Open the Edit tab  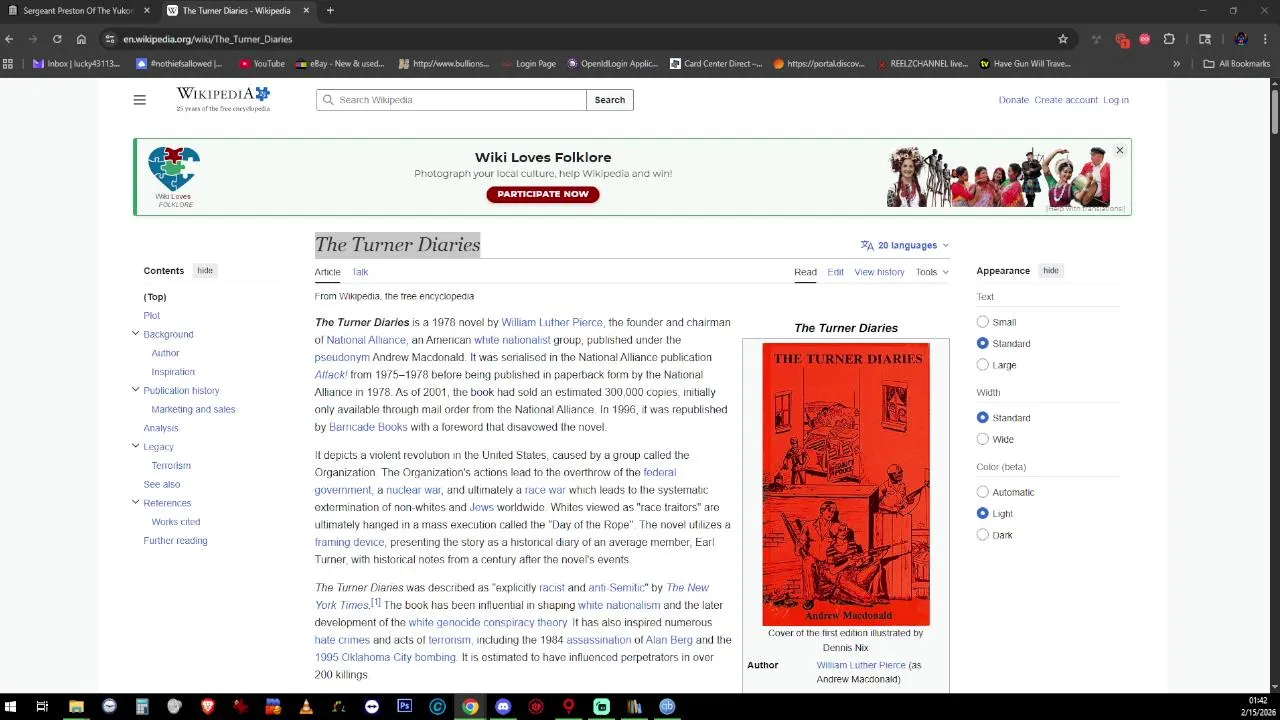pyautogui.click(x=835, y=272)
